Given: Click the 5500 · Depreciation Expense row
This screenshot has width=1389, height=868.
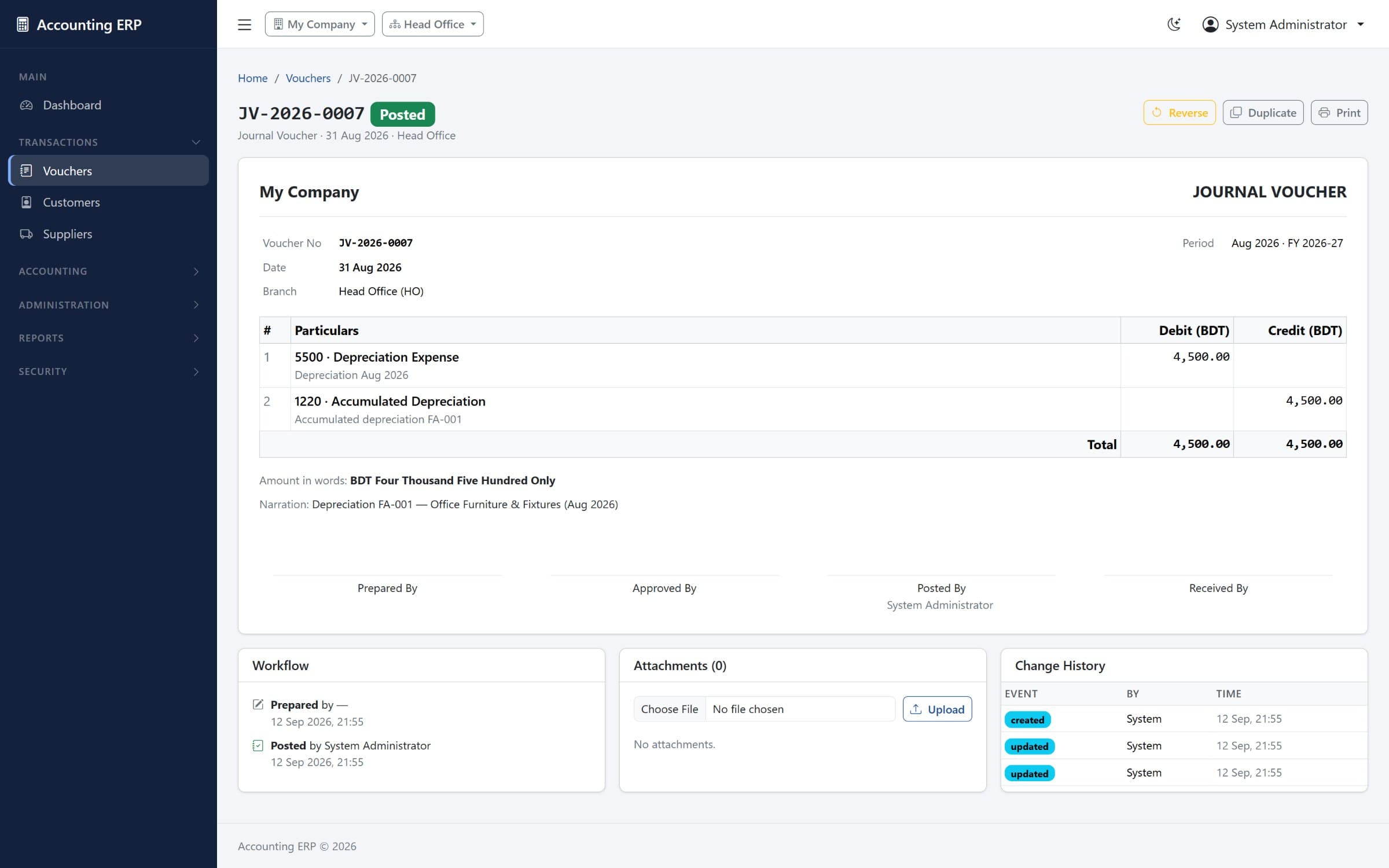Looking at the screenshot, I should (x=803, y=365).
